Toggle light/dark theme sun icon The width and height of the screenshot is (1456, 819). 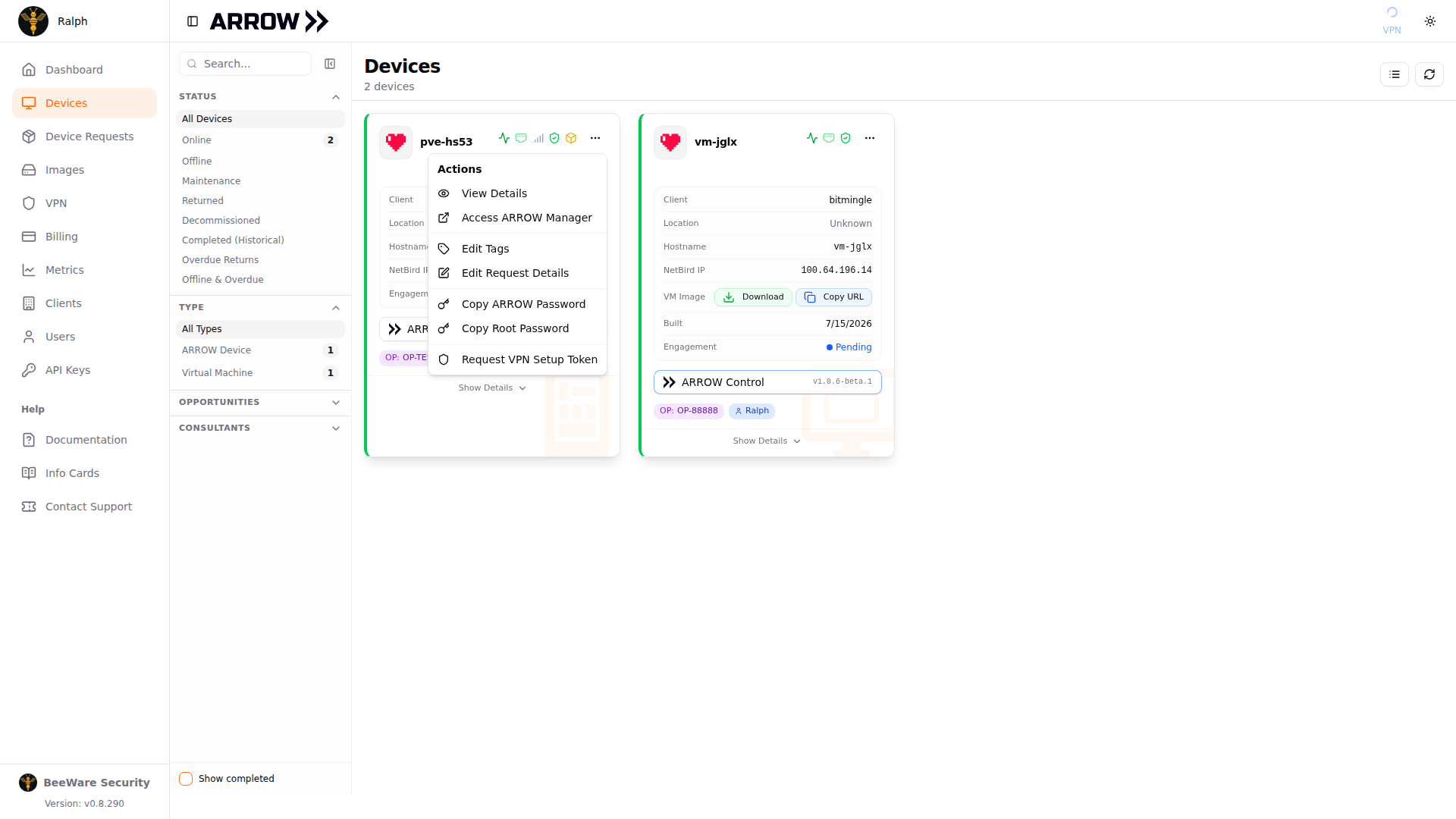pos(1430,21)
